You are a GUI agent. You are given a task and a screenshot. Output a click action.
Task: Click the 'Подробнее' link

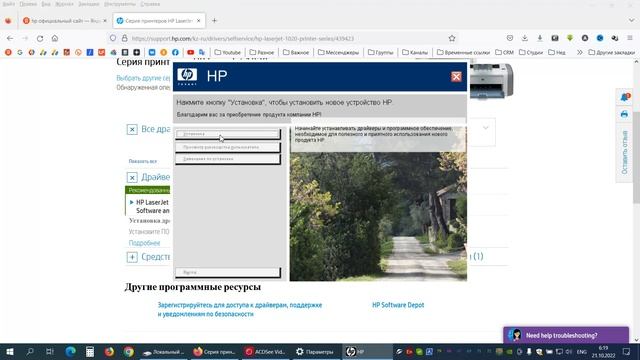(144, 243)
